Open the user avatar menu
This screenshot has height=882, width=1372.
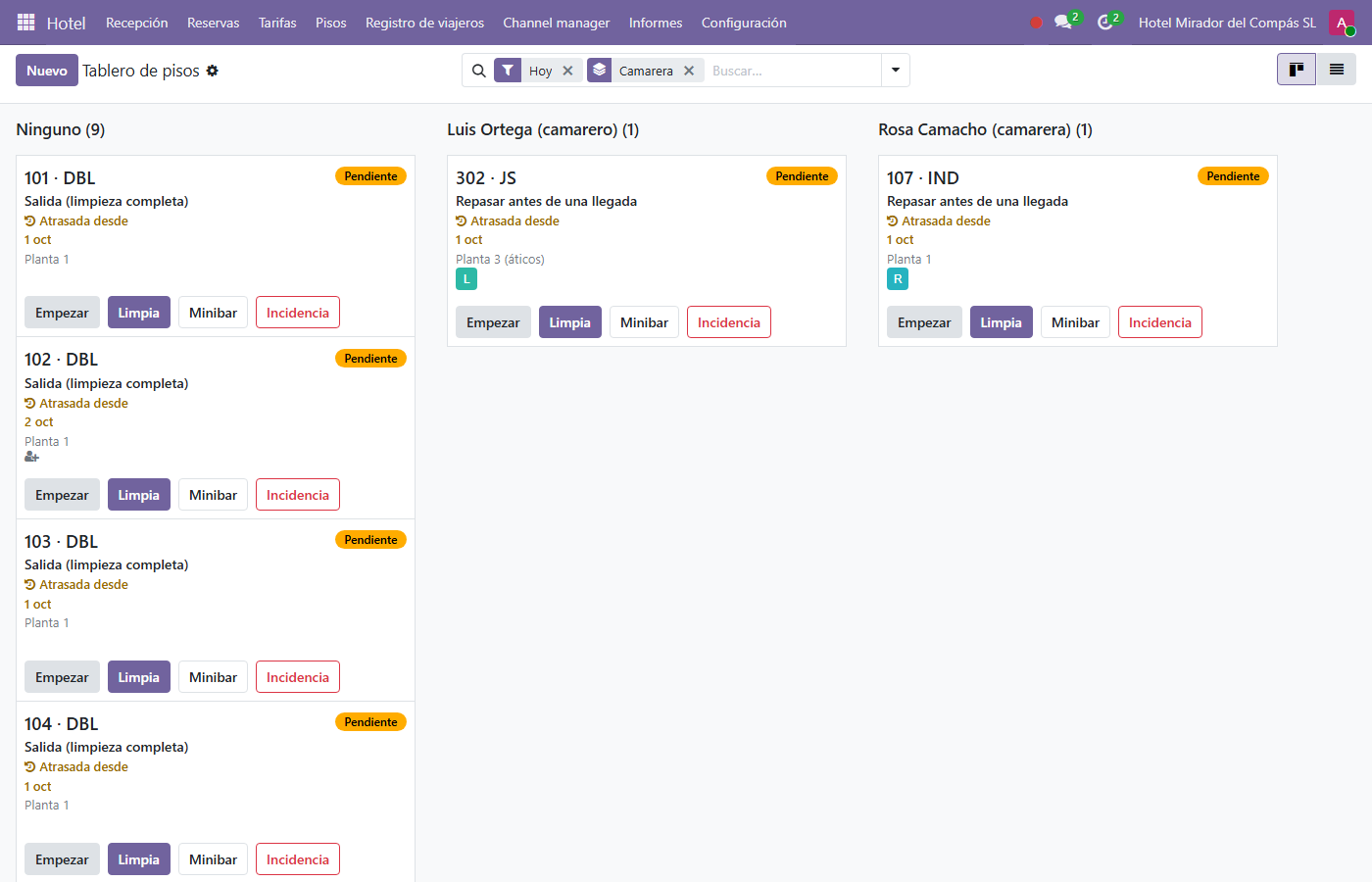point(1342,23)
